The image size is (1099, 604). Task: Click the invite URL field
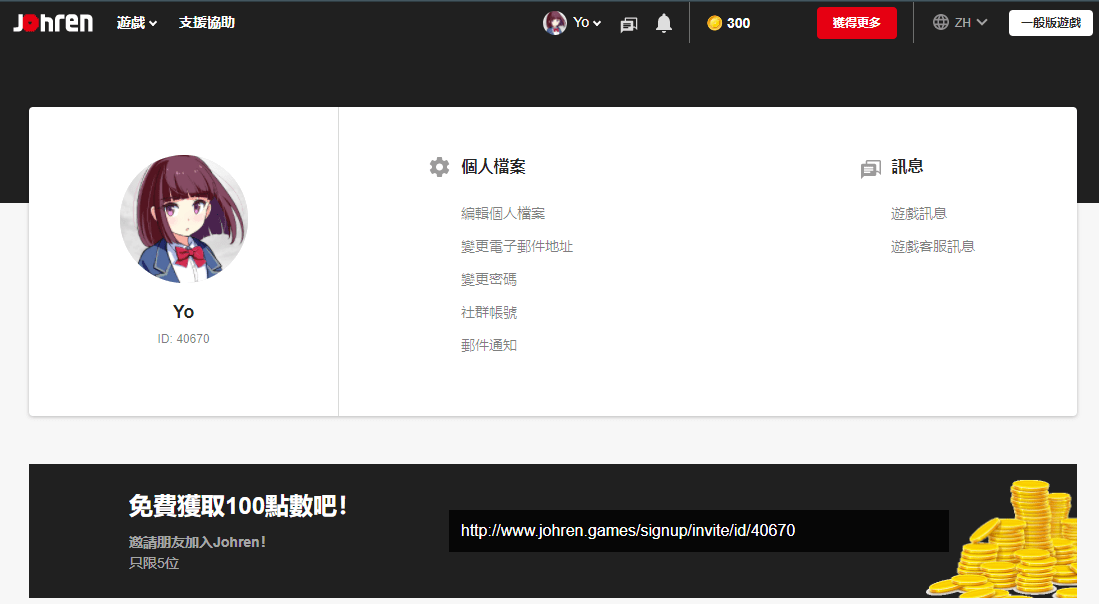coord(699,531)
